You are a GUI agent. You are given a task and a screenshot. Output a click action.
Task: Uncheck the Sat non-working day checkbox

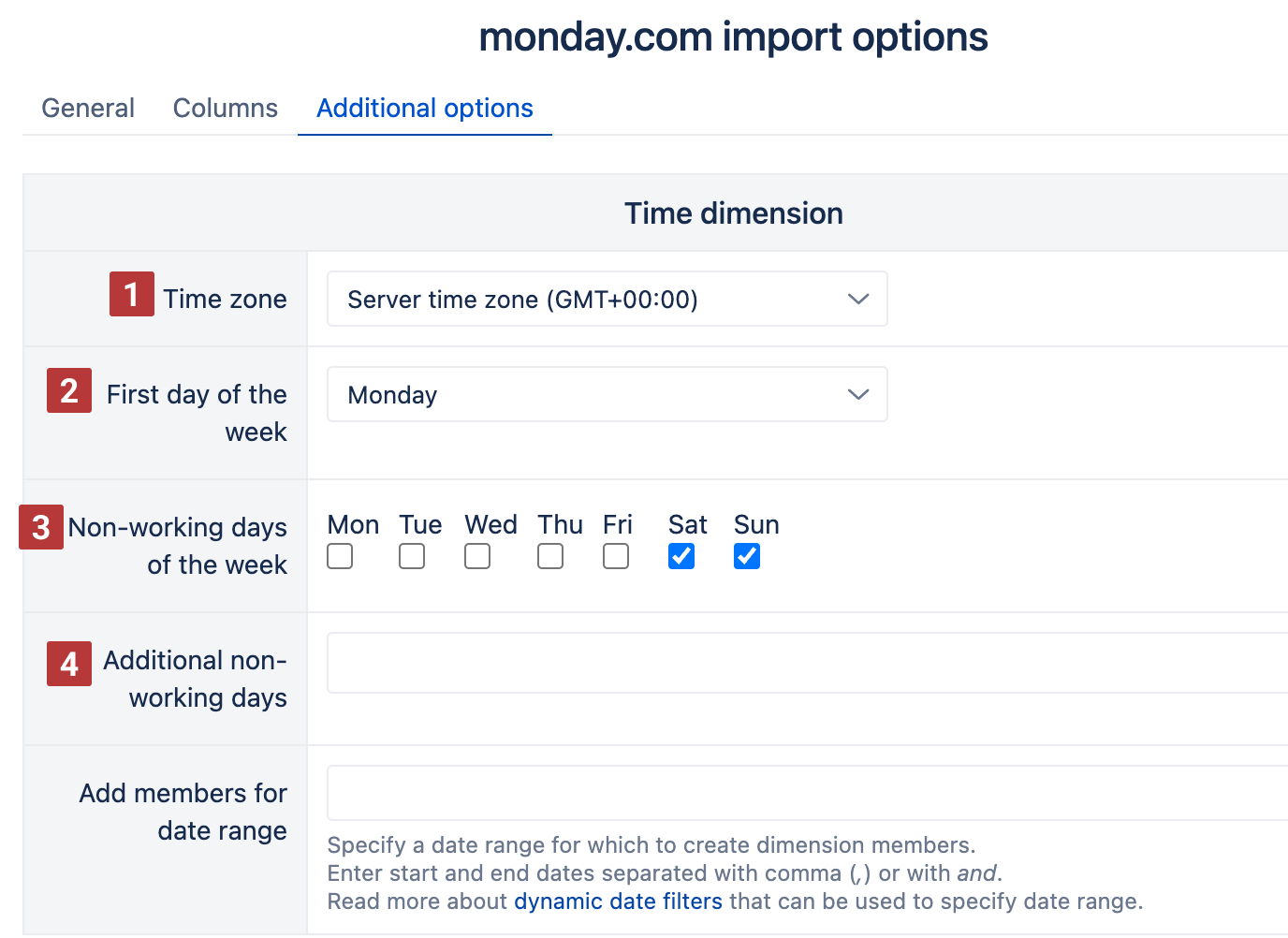[x=681, y=556]
